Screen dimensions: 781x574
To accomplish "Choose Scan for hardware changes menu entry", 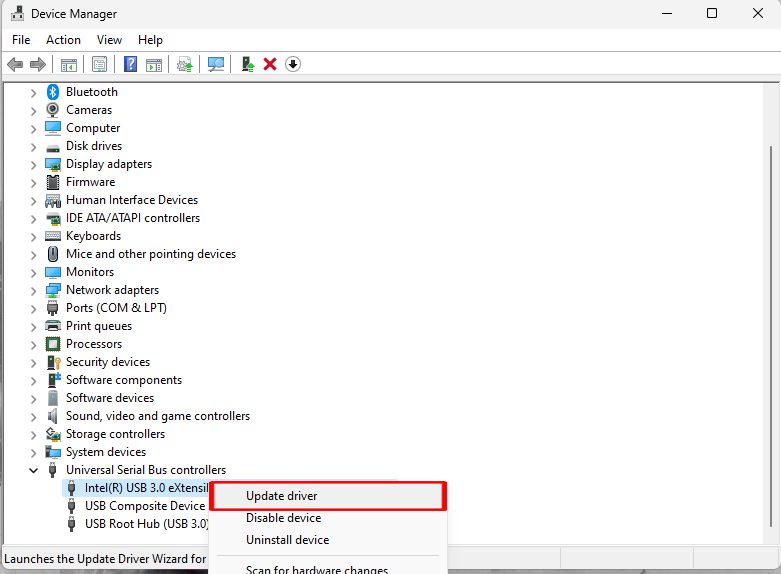I will pos(328,569).
